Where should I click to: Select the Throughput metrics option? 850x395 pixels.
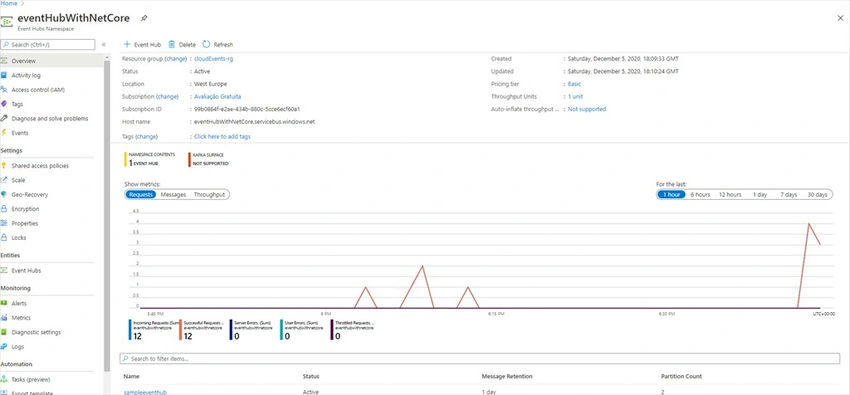209,195
